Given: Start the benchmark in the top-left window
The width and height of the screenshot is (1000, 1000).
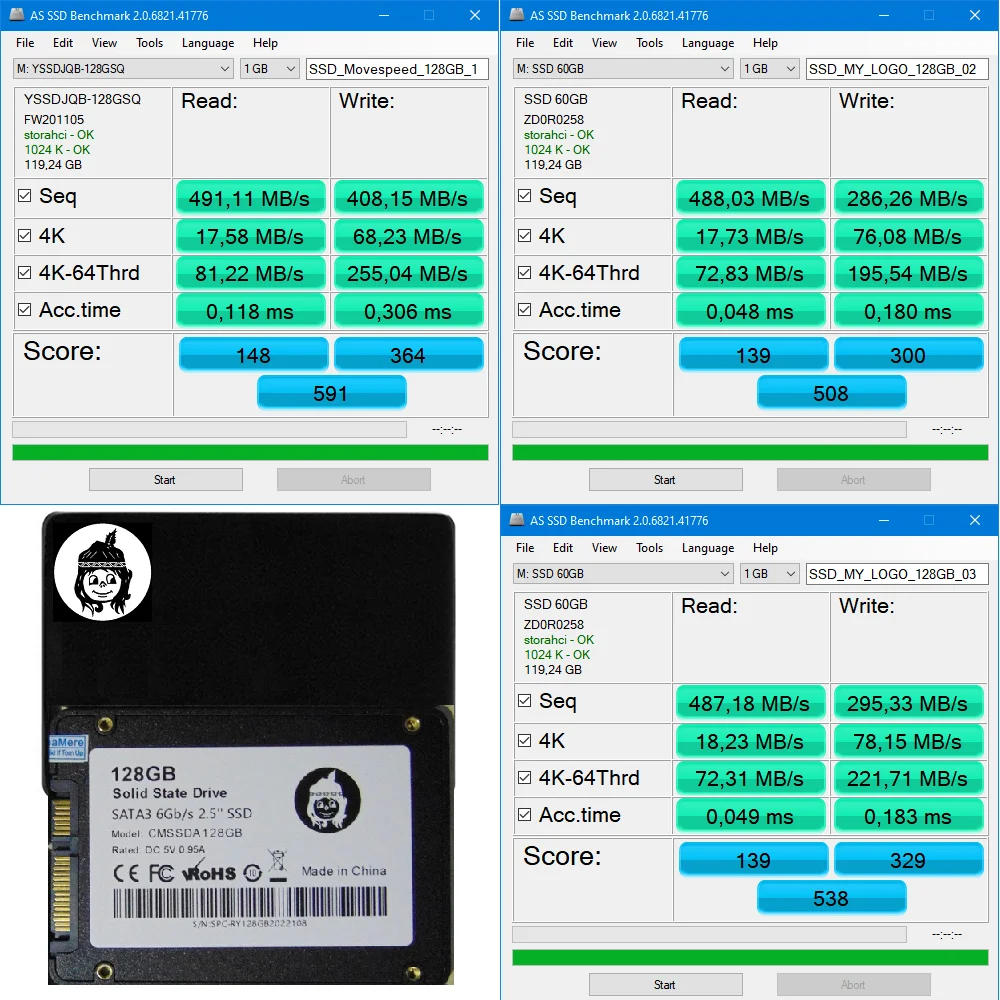Looking at the screenshot, I should (165, 480).
